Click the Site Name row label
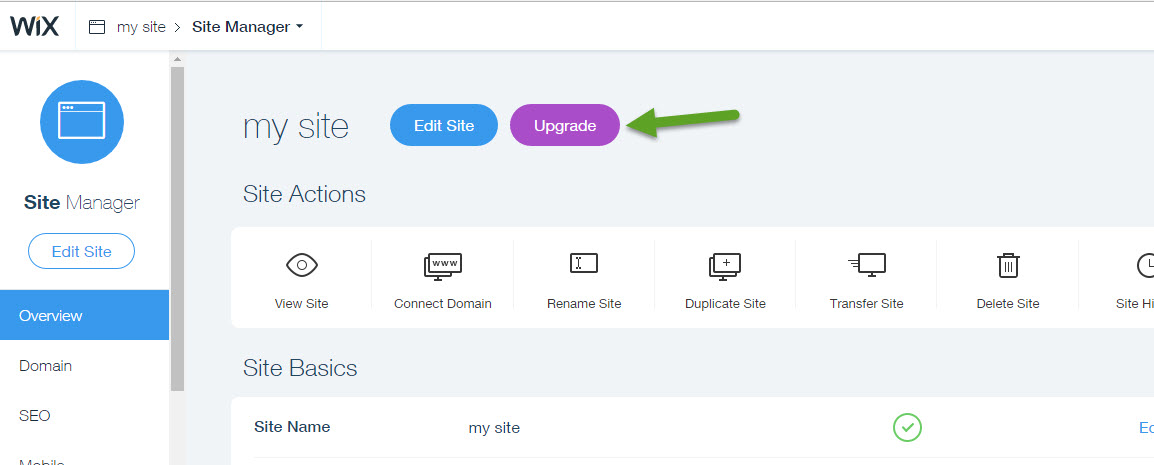This screenshot has width=1154, height=465. click(292, 427)
